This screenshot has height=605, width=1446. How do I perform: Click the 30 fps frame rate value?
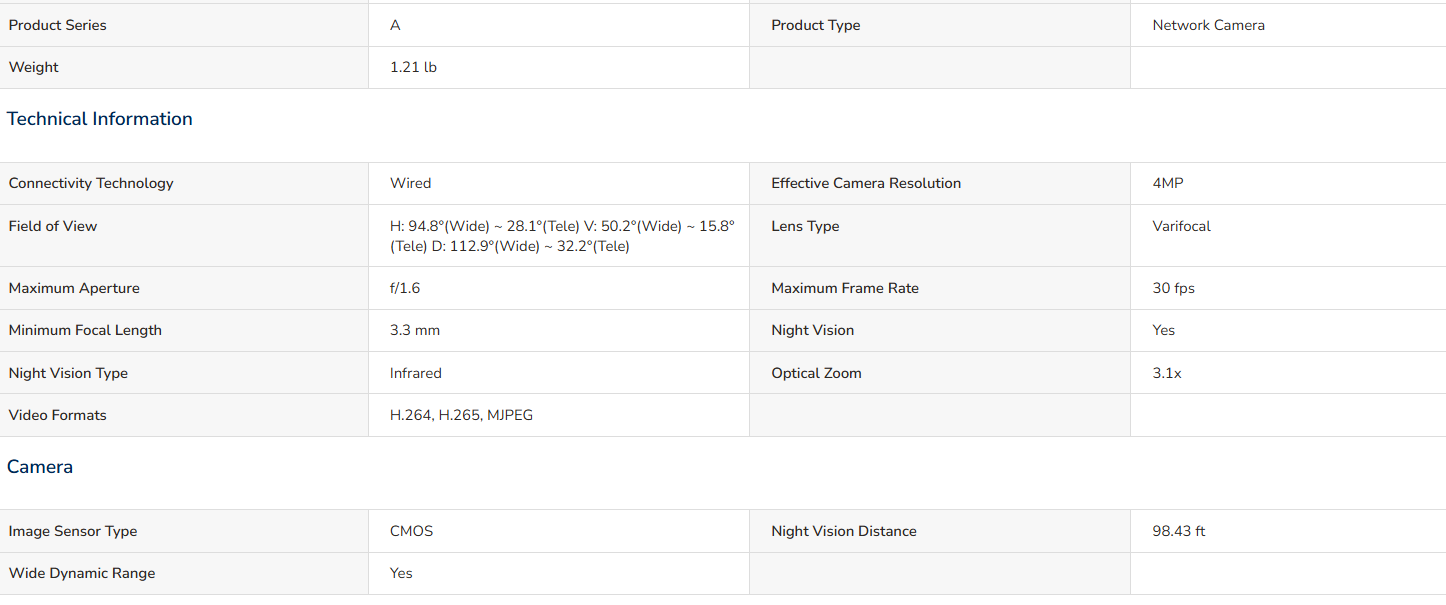1173,288
